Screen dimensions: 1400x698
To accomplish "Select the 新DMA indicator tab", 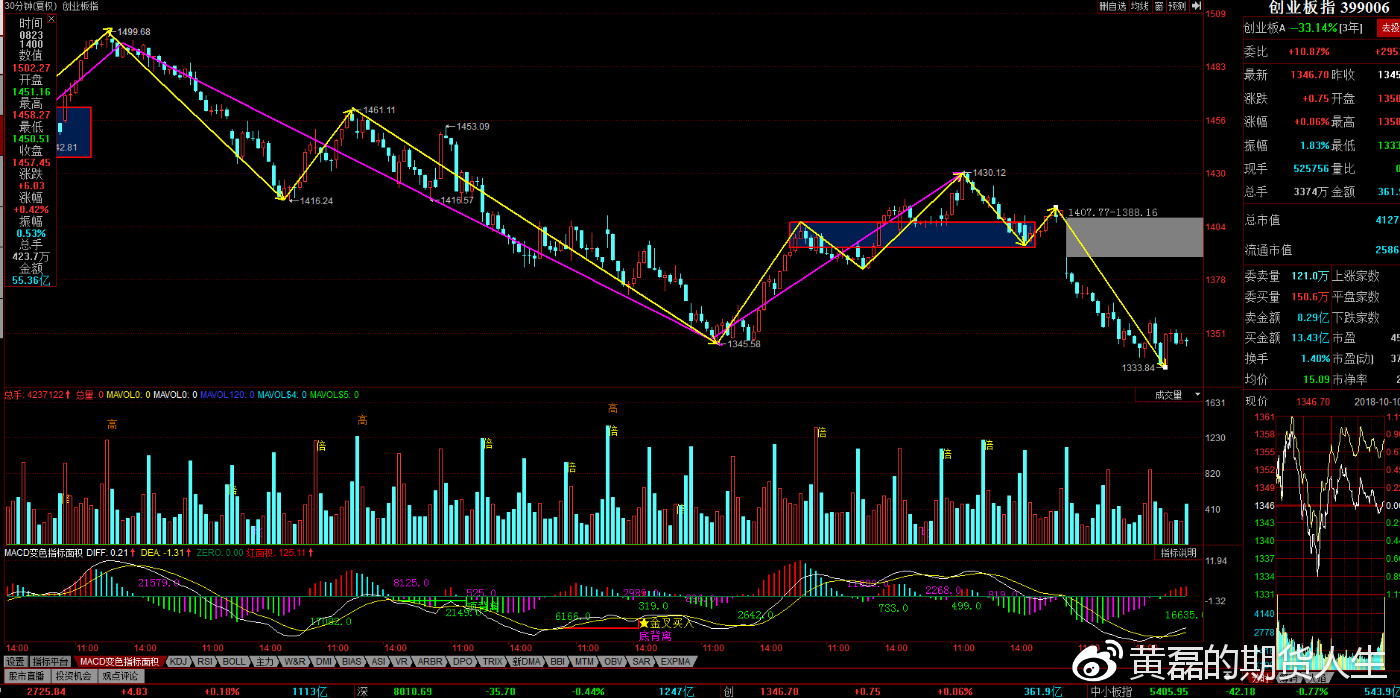I will click(x=527, y=661).
